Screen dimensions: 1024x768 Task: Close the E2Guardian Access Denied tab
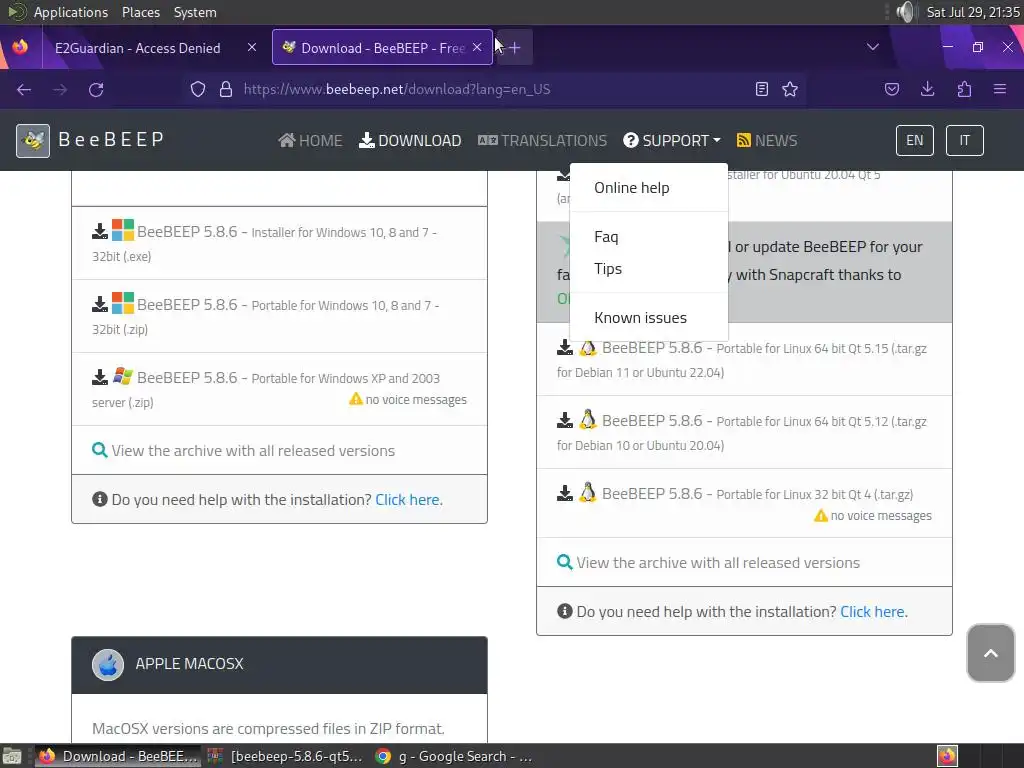252,48
